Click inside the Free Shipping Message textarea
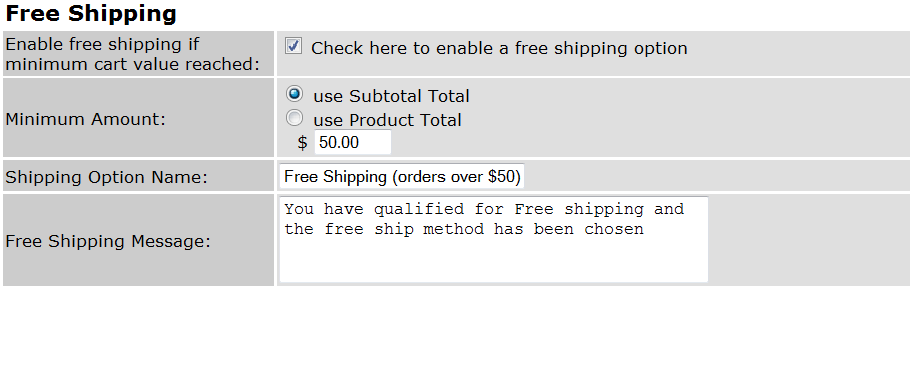The width and height of the screenshot is (914, 365). pos(494,239)
